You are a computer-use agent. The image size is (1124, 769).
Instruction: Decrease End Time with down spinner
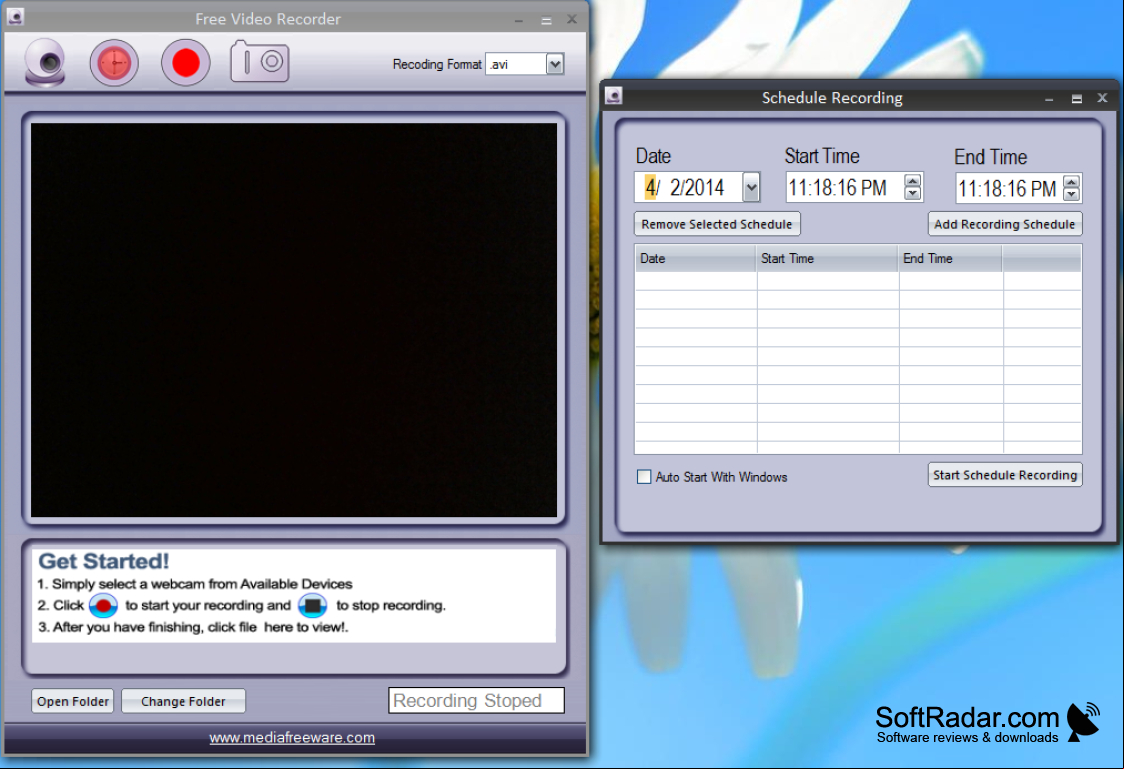point(1071,195)
